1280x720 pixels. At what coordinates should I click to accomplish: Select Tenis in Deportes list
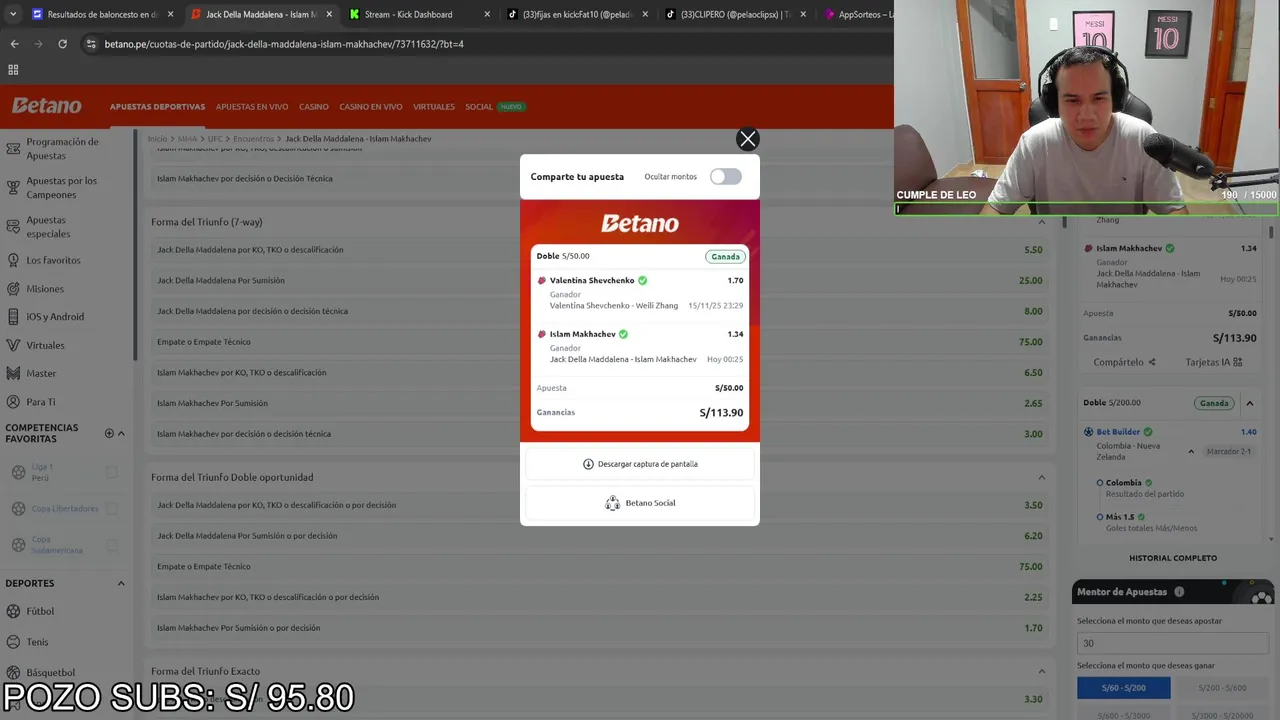click(37, 642)
